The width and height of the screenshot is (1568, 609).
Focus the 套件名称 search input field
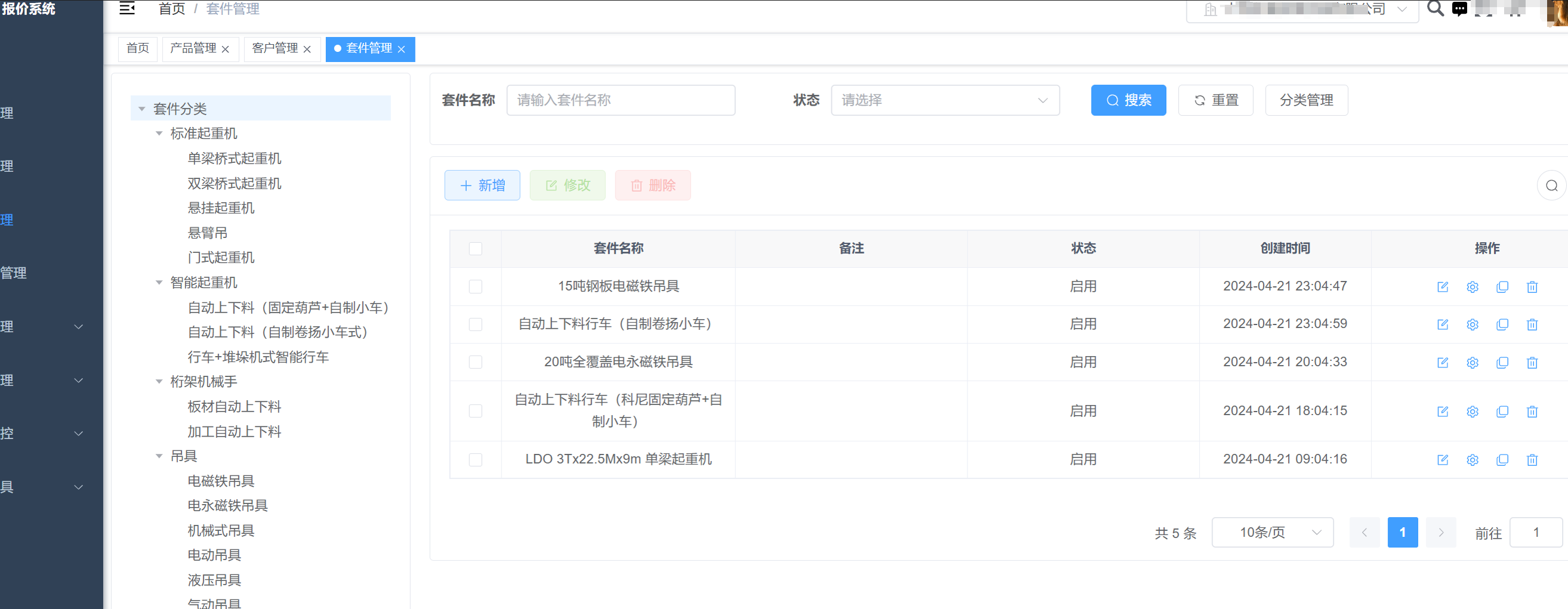pos(620,100)
